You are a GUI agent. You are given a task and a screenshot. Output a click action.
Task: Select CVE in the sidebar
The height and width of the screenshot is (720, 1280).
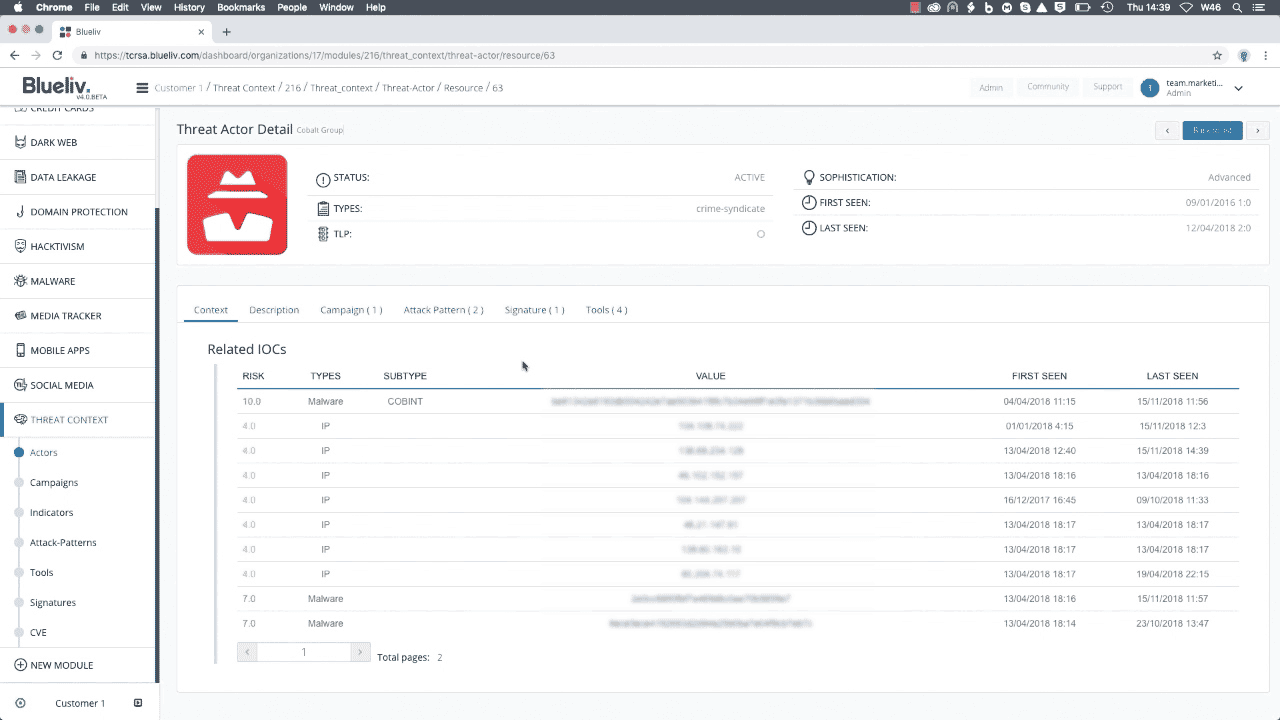click(x=38, y=632)
